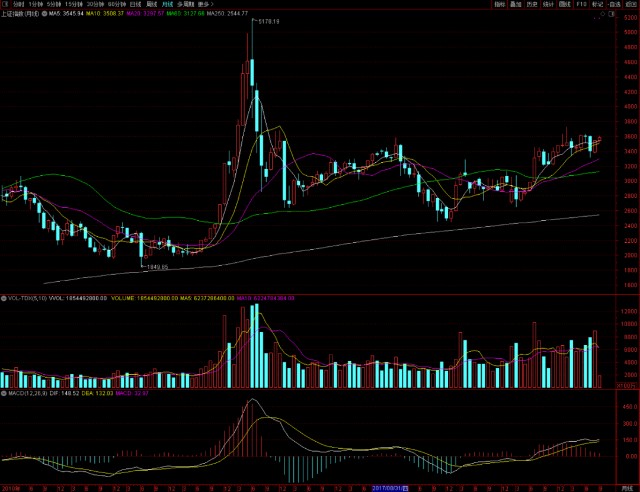The height and width of the screenshot is (492, 640).
Task: Click the 返回 back button
Action: (x=631, y=4)
